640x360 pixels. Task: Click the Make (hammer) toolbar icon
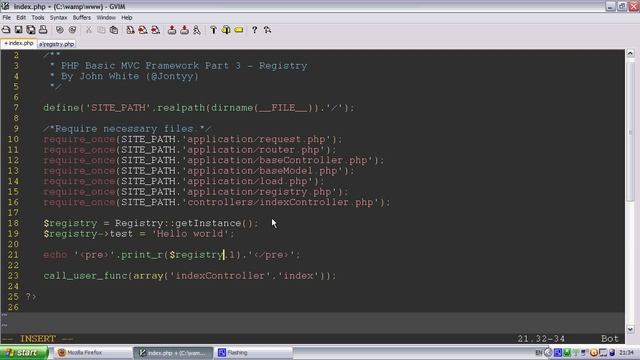(x=213, y=30)
